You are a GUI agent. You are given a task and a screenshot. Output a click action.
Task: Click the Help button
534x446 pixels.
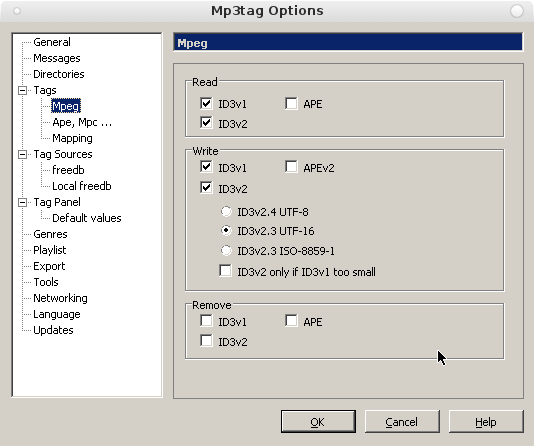tap(486, 422)
